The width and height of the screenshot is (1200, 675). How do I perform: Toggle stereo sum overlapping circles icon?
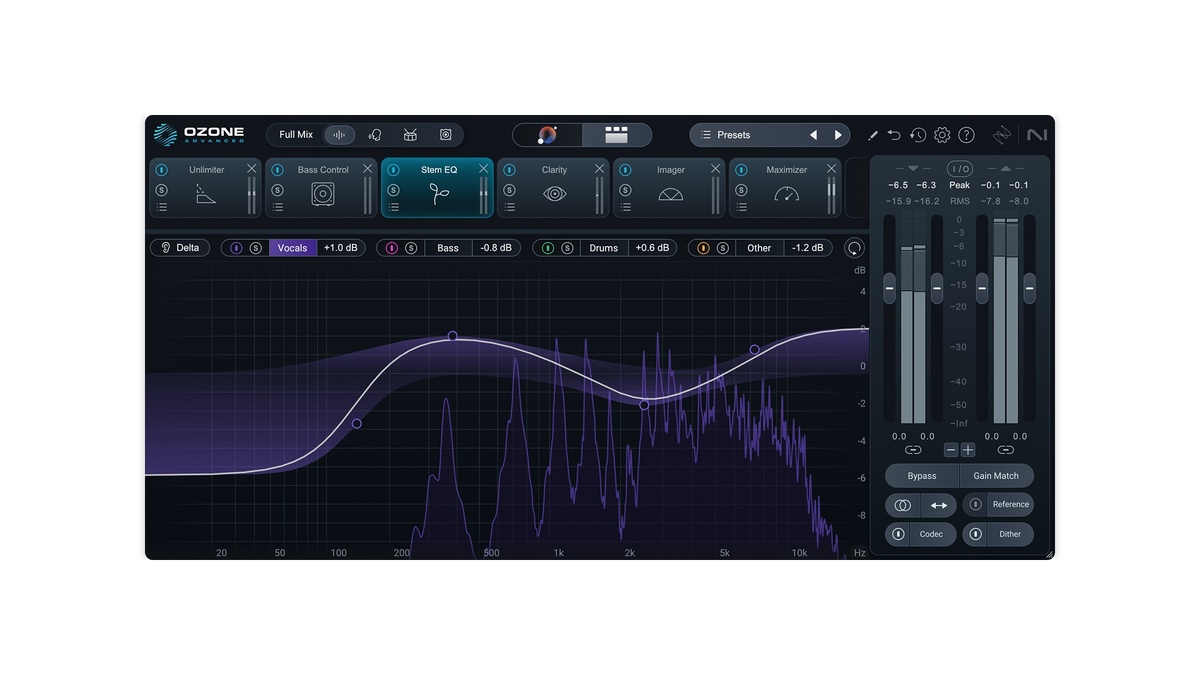coord(902,505)
